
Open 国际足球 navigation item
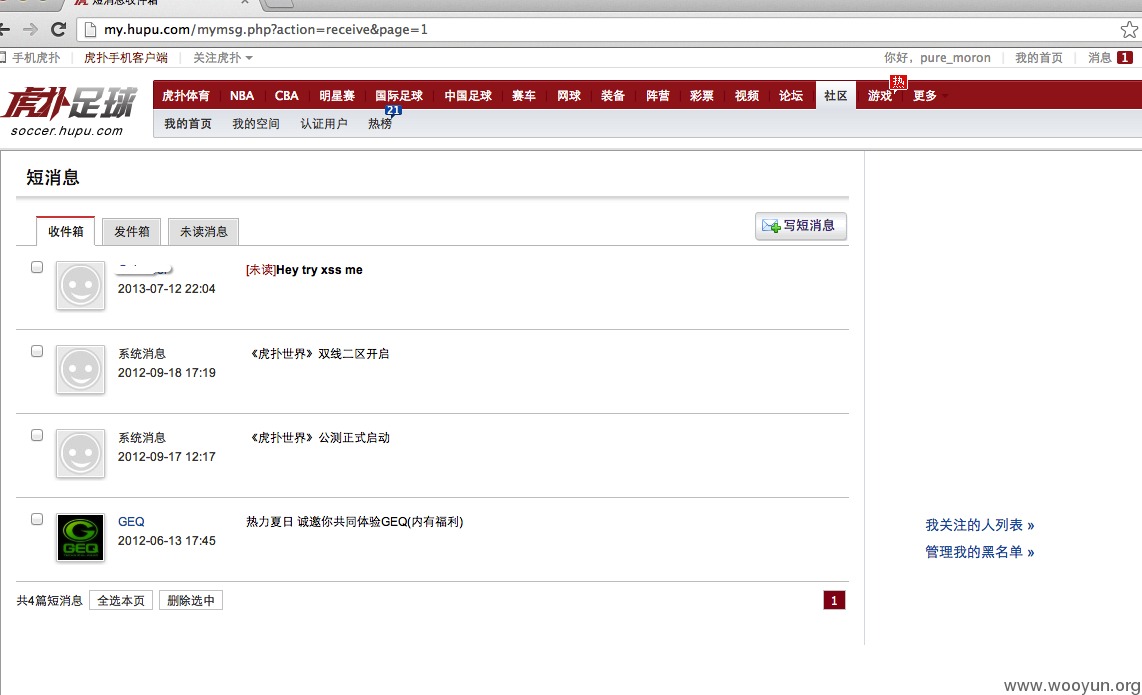[x=398, y=95]
